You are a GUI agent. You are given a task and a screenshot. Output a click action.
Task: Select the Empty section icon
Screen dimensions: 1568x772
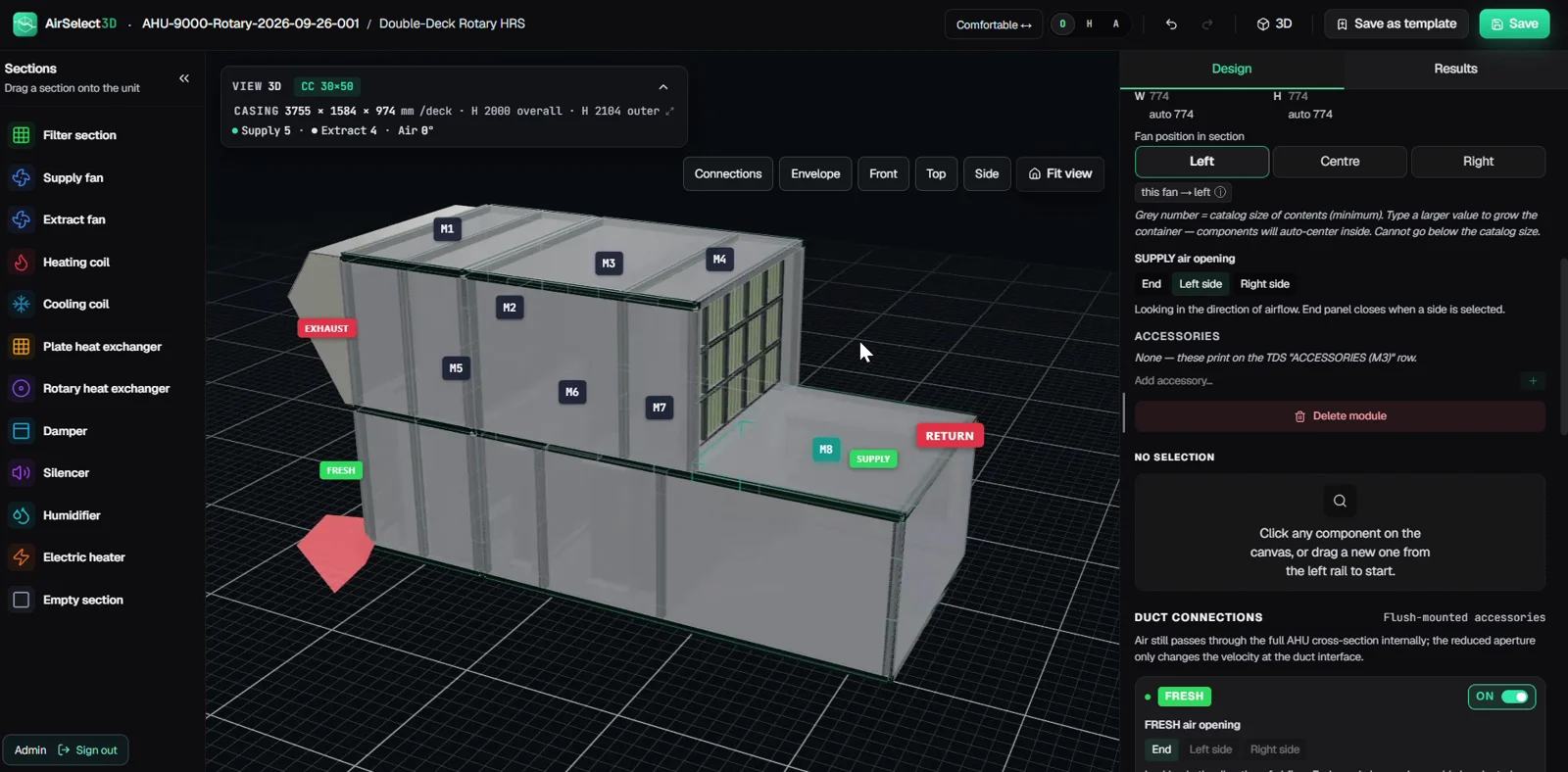[x=22, y=600]
